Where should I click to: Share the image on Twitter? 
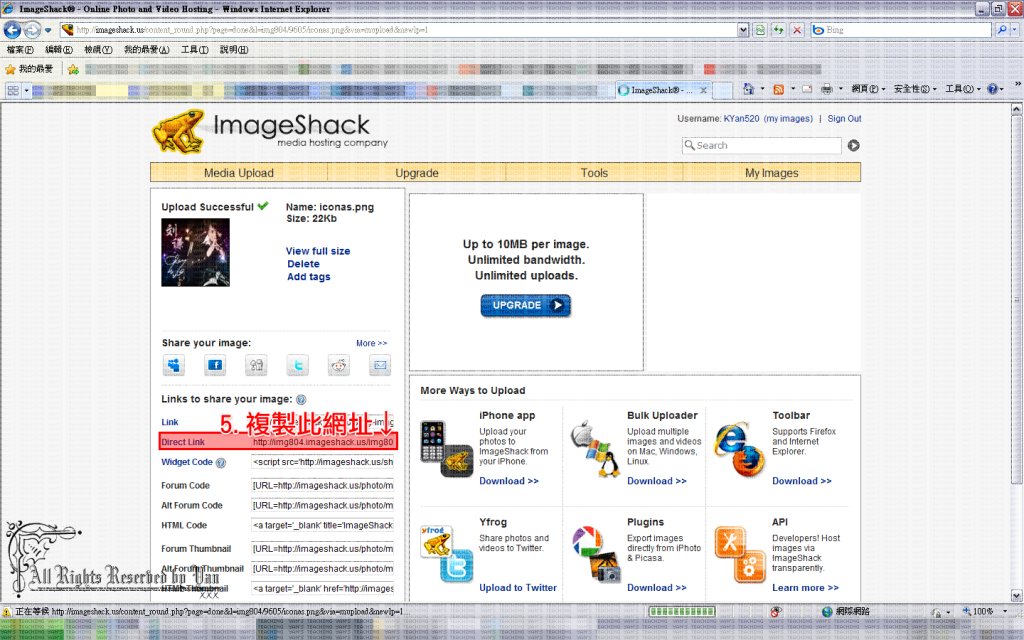pyautogui.click(x=298, y=365)
